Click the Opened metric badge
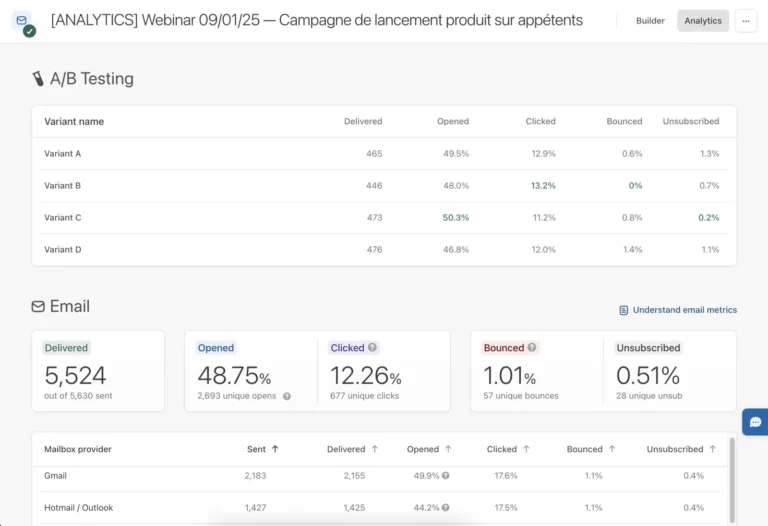The image size is (768, 526). click(216, 348)
